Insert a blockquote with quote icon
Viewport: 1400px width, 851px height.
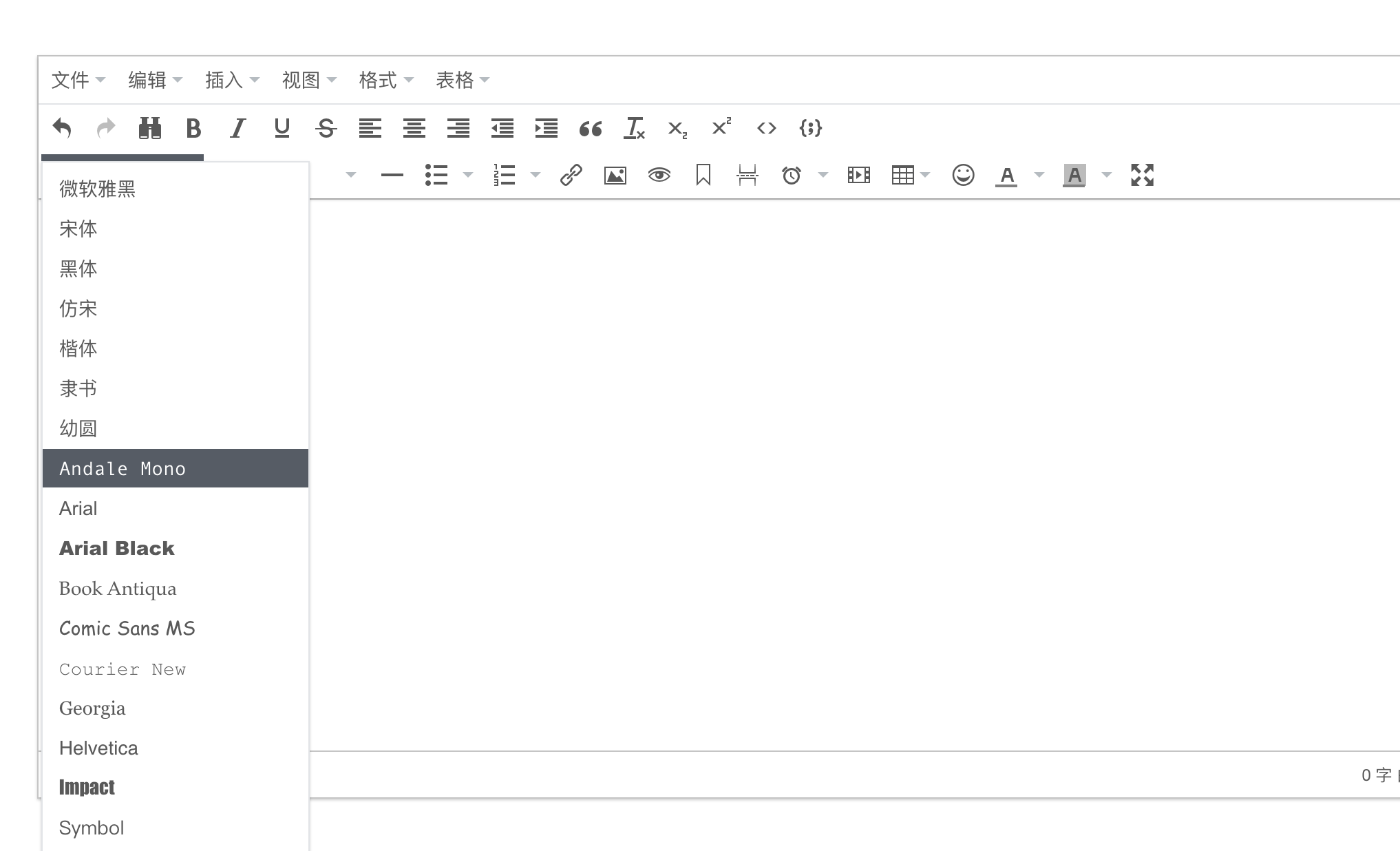pos(590,128)
